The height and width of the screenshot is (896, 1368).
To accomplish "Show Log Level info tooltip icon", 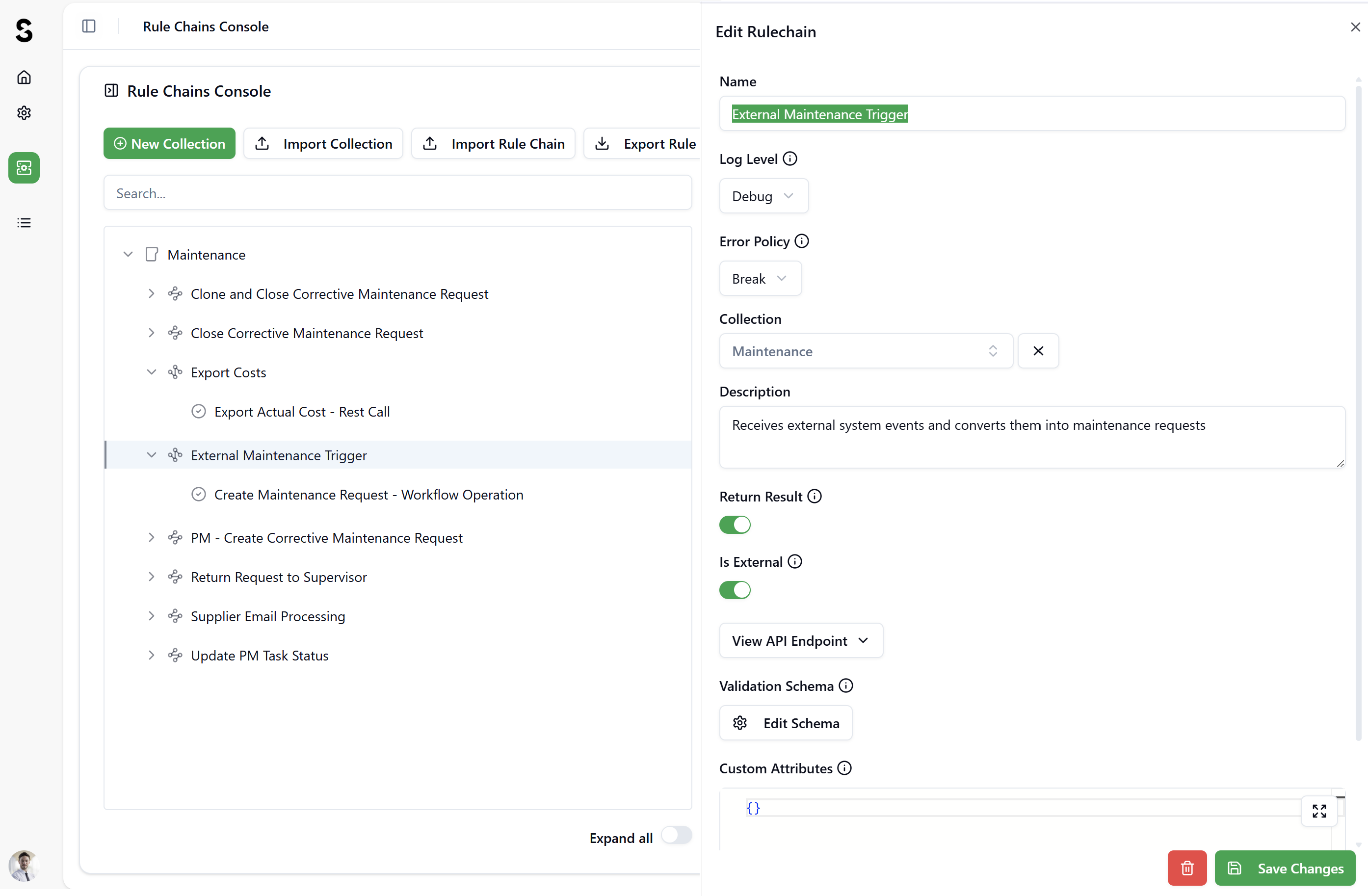I will click(x=790, y=158).
